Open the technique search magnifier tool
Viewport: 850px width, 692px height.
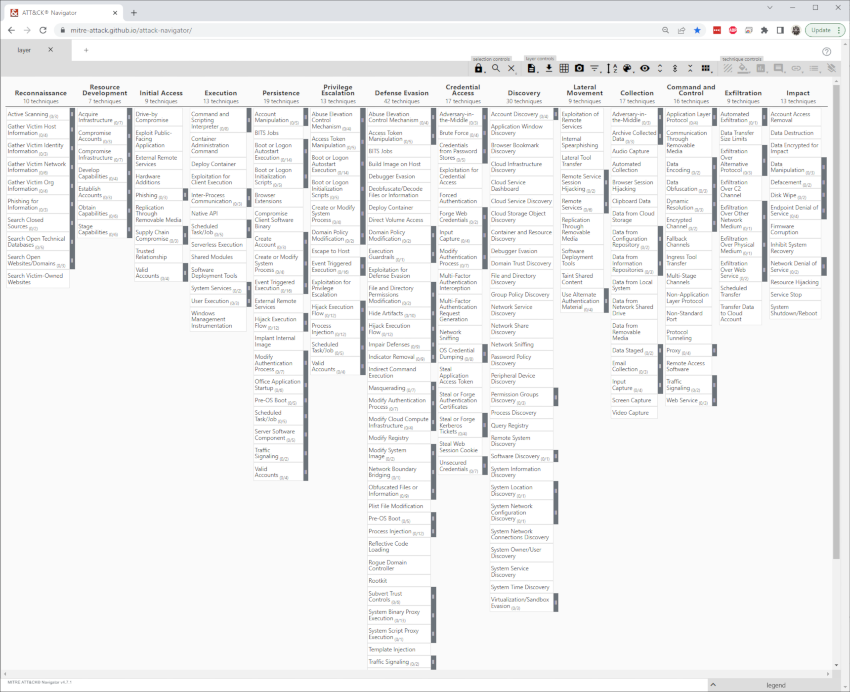point(495,68)
